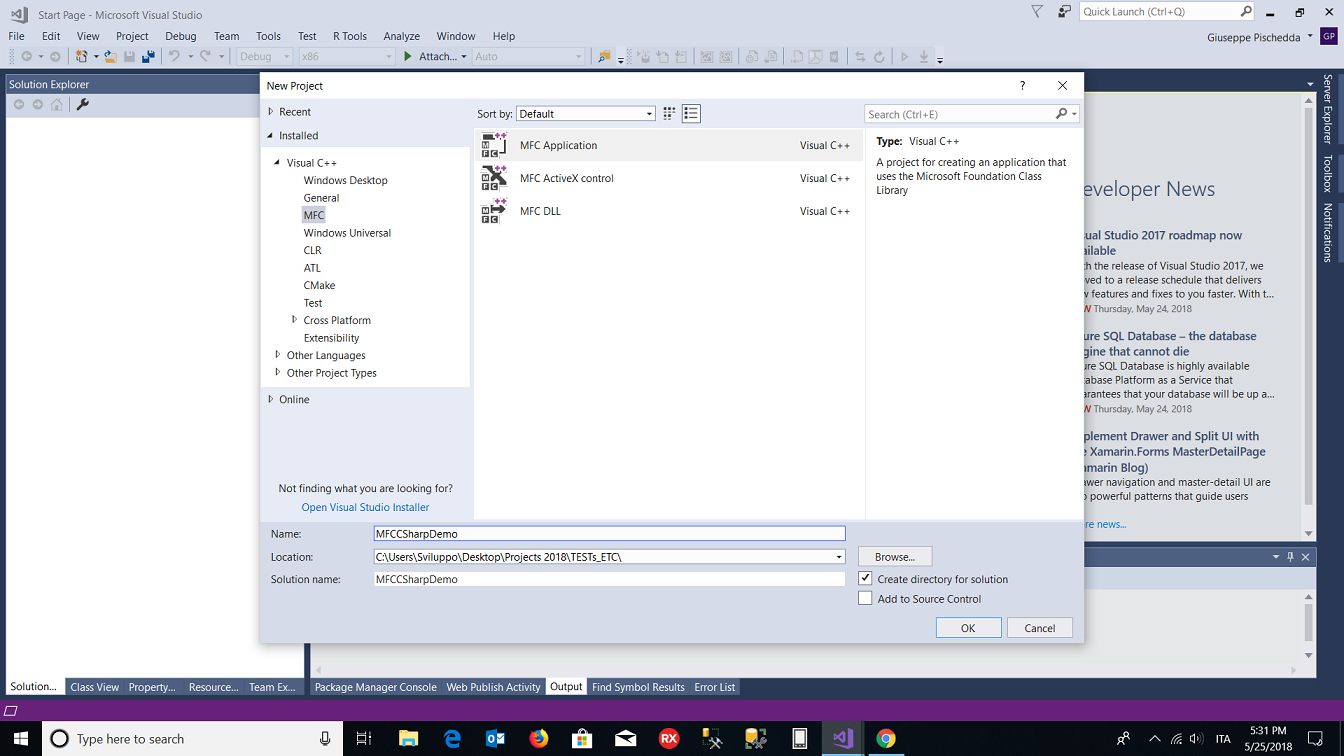Viewport: 1344px width, 756px height.
Task: Open Google Chrome from the taskbar
Action: [x=886, y=739]
